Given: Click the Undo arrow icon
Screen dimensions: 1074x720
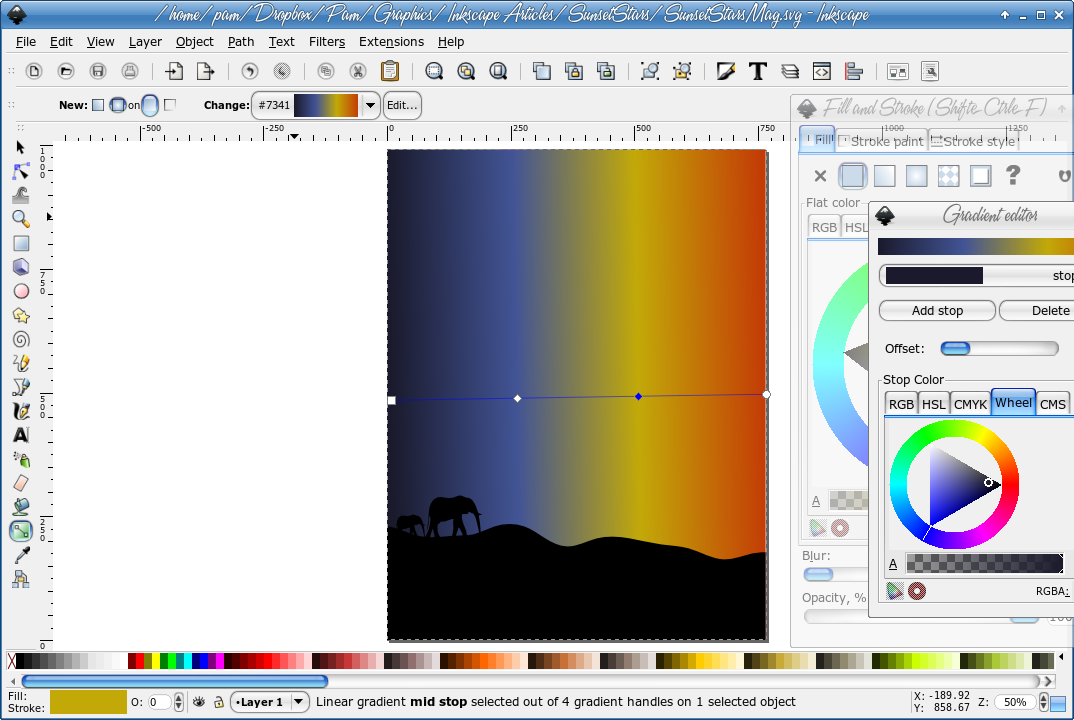Looking at the screenshot, I should pos(250,71).
